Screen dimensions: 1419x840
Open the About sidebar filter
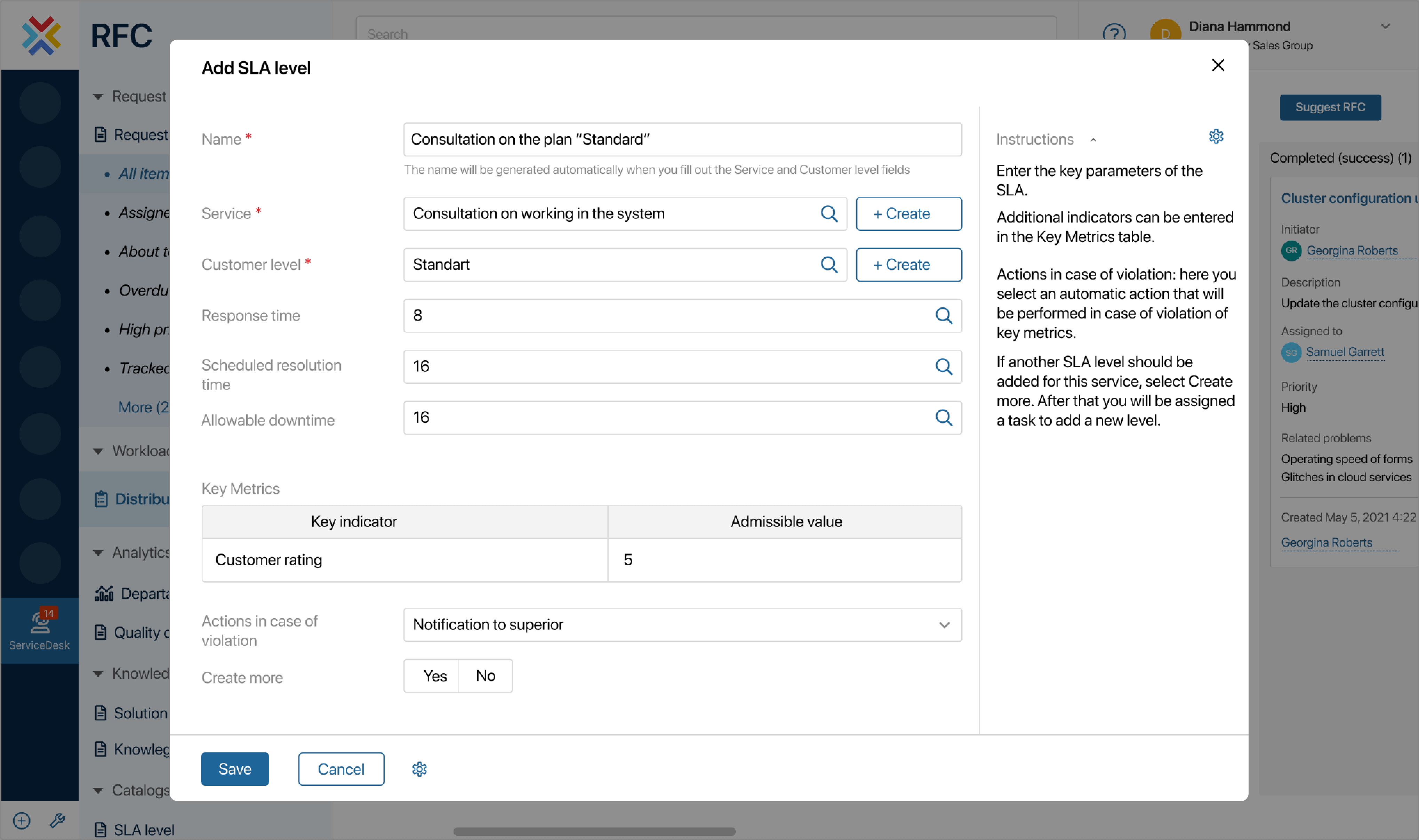point(144,251)
